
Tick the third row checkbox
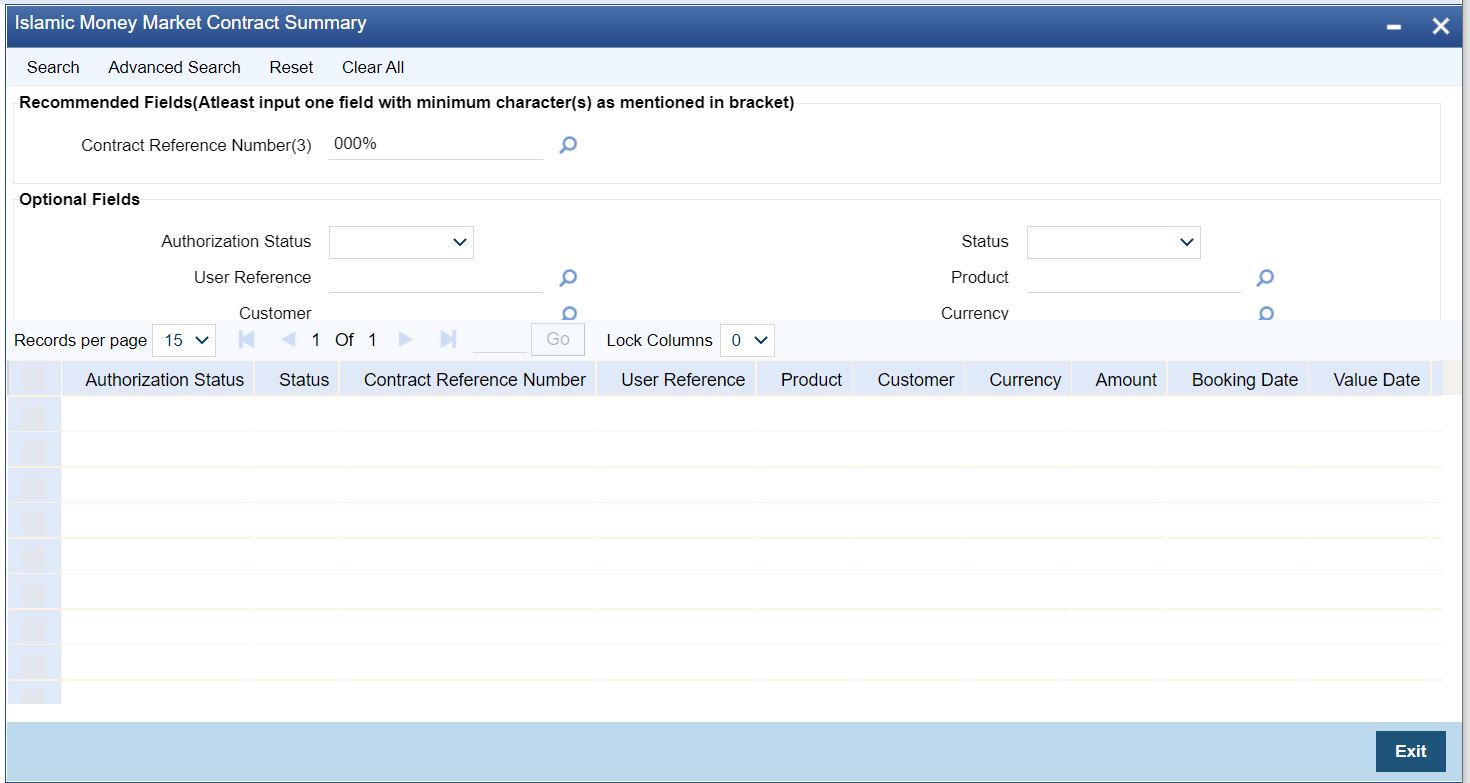[x=33, y=486]
